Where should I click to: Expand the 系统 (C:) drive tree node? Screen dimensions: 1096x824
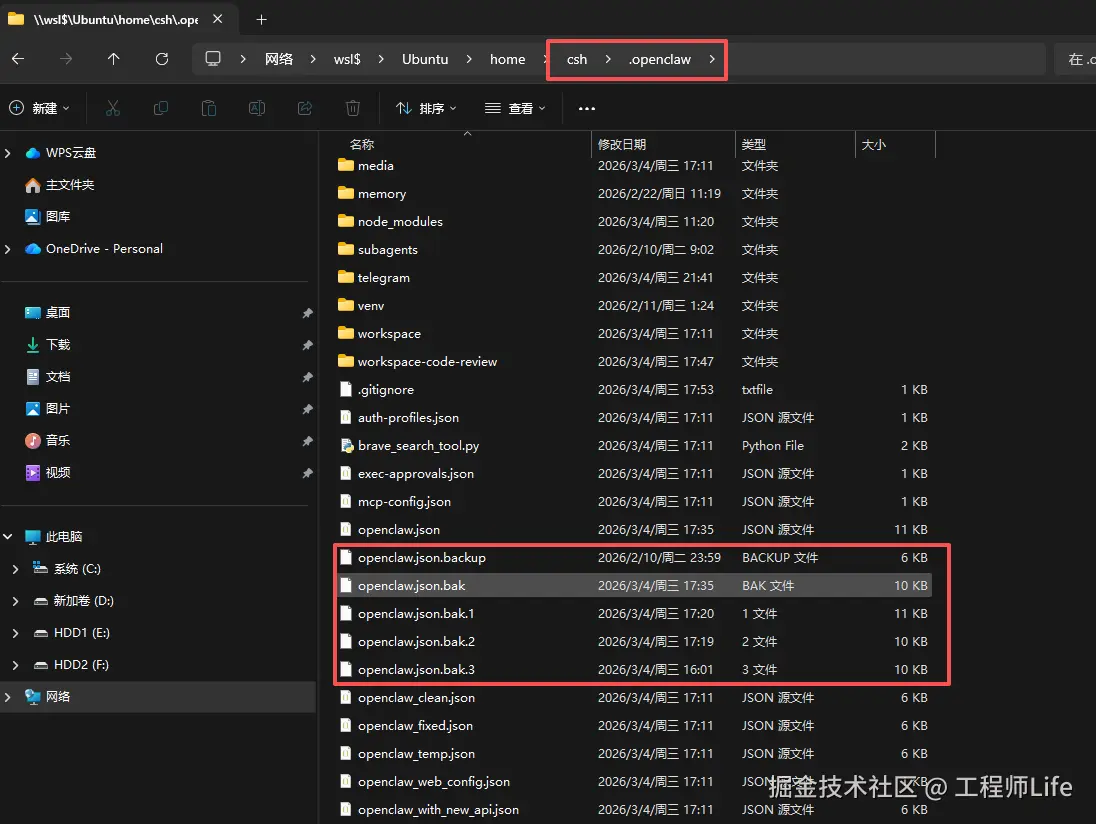tap(15, 569)
